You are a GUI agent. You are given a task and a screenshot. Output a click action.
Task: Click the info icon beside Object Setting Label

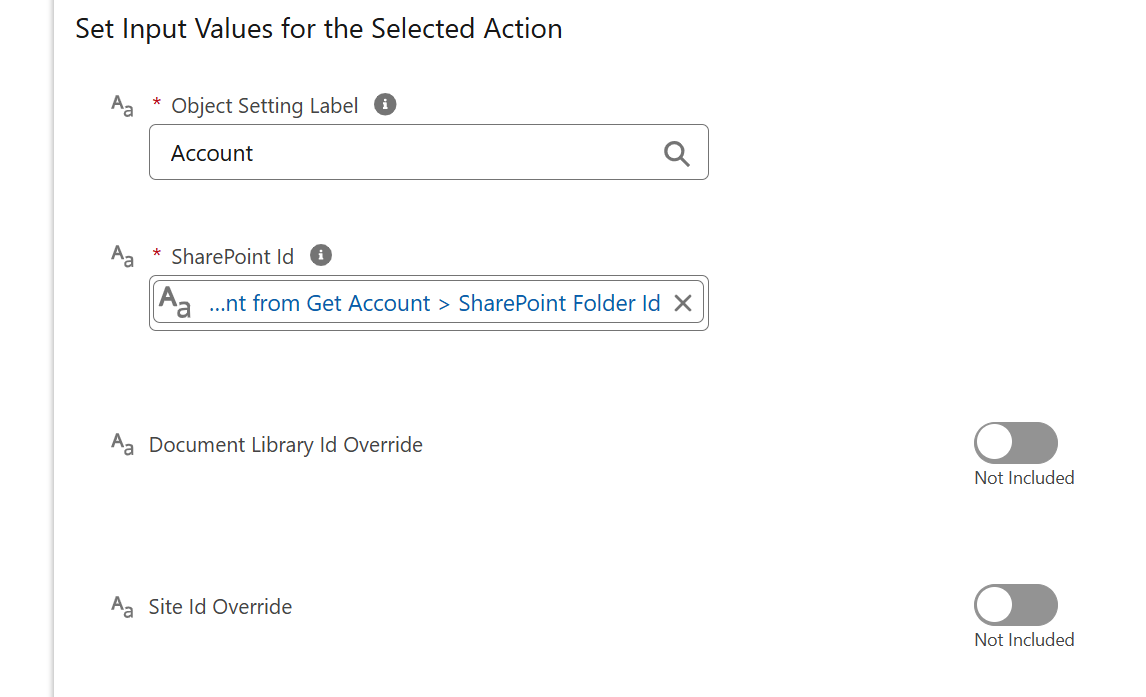385,104
